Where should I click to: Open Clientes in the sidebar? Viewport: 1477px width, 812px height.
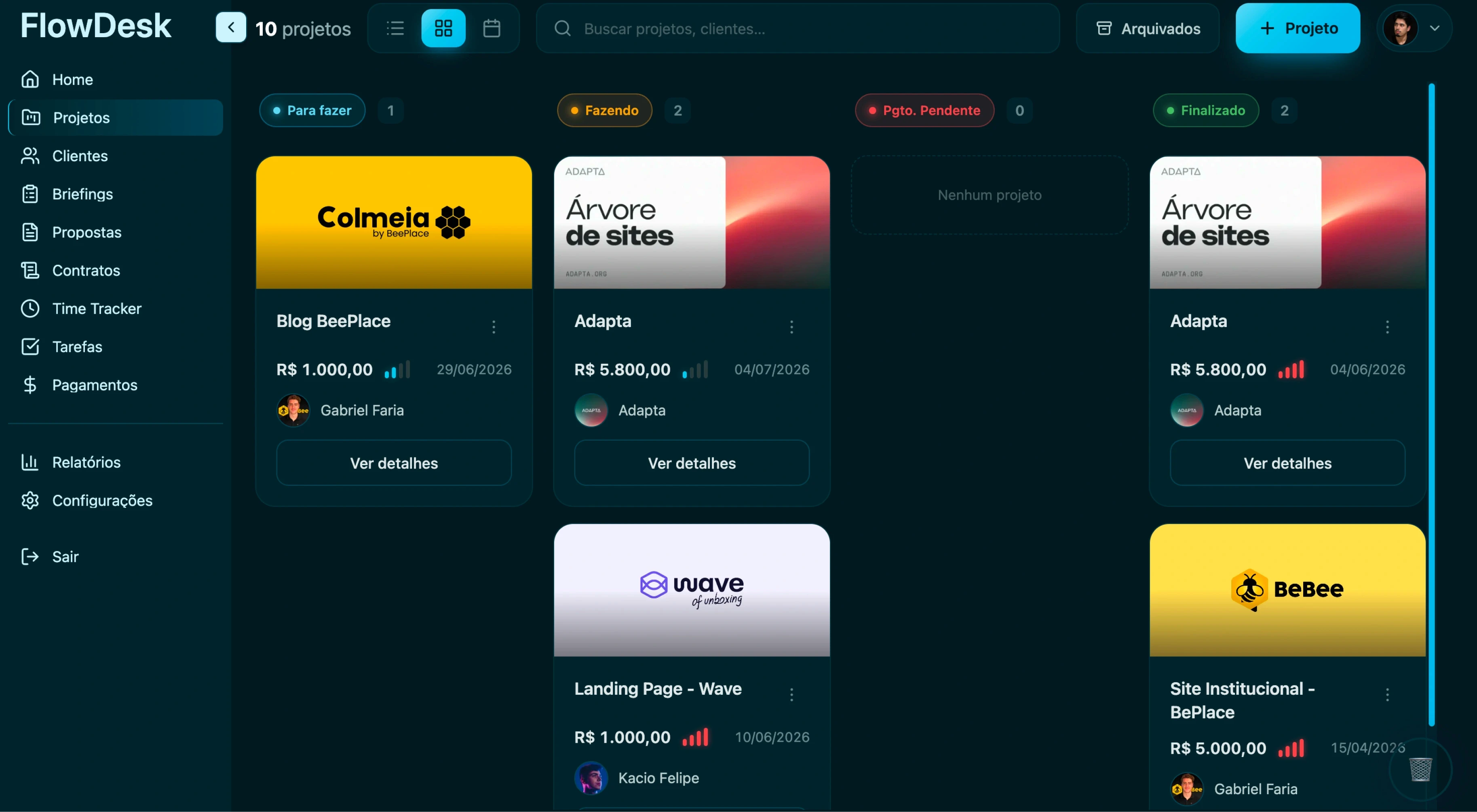pos(115,155)
